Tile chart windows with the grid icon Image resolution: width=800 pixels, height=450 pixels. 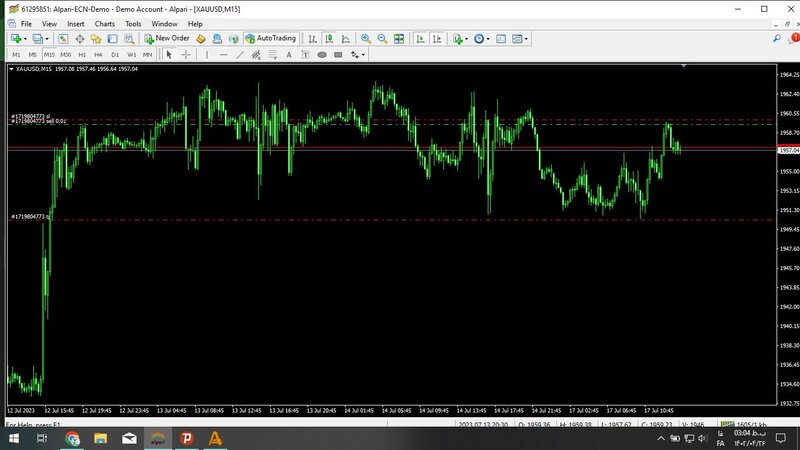coord(399,38)
